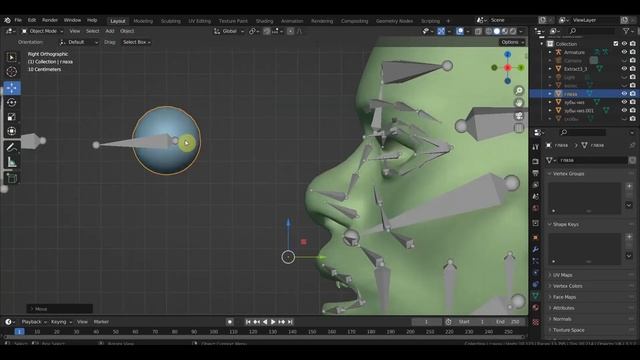Image resolution: width=640 pixels, height=360 pixels.
Task: Switch perspective/orthographic grid icon
Action: click(x=519, y=128)
